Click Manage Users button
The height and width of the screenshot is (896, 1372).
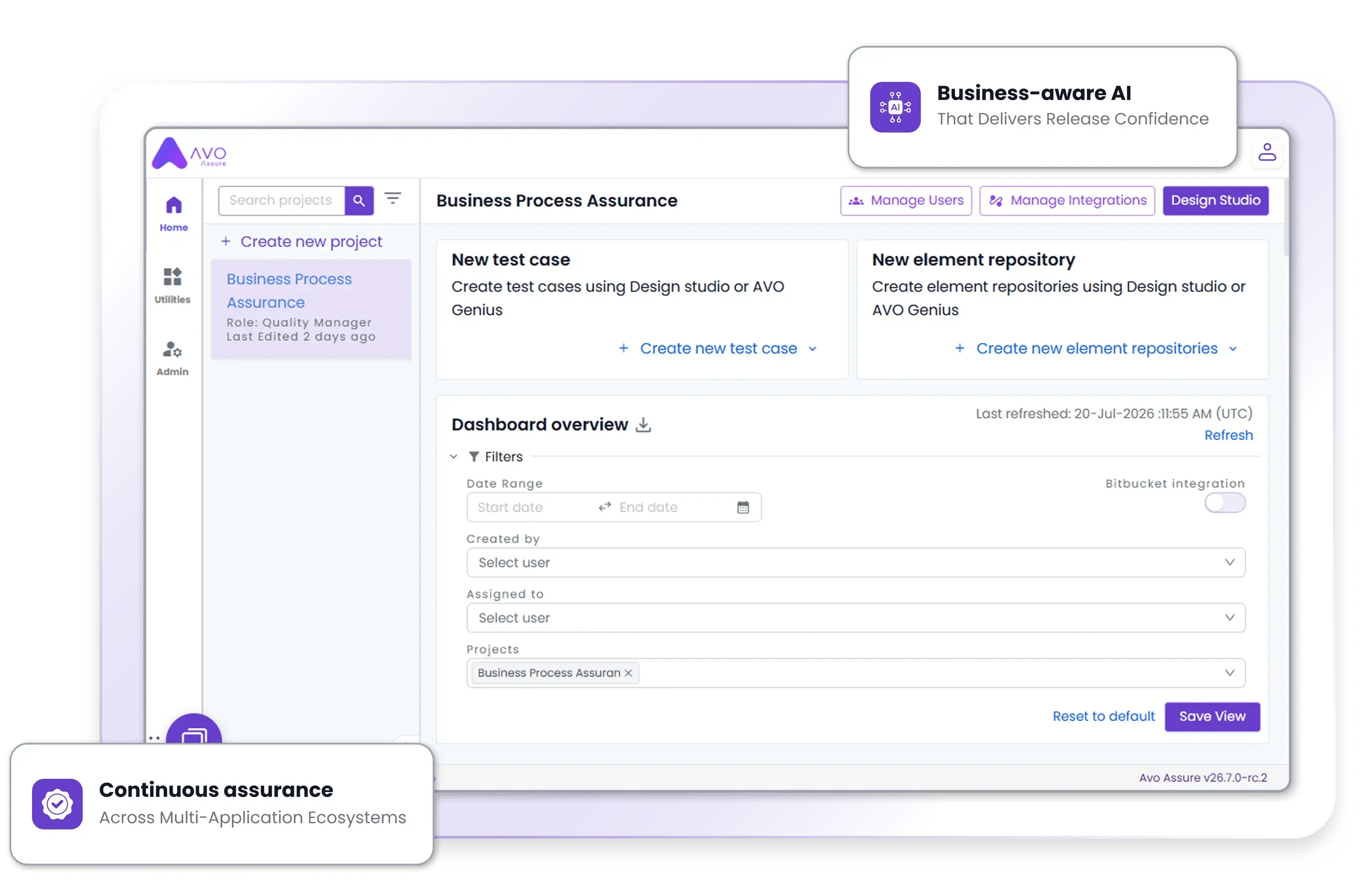click(906, 200)
